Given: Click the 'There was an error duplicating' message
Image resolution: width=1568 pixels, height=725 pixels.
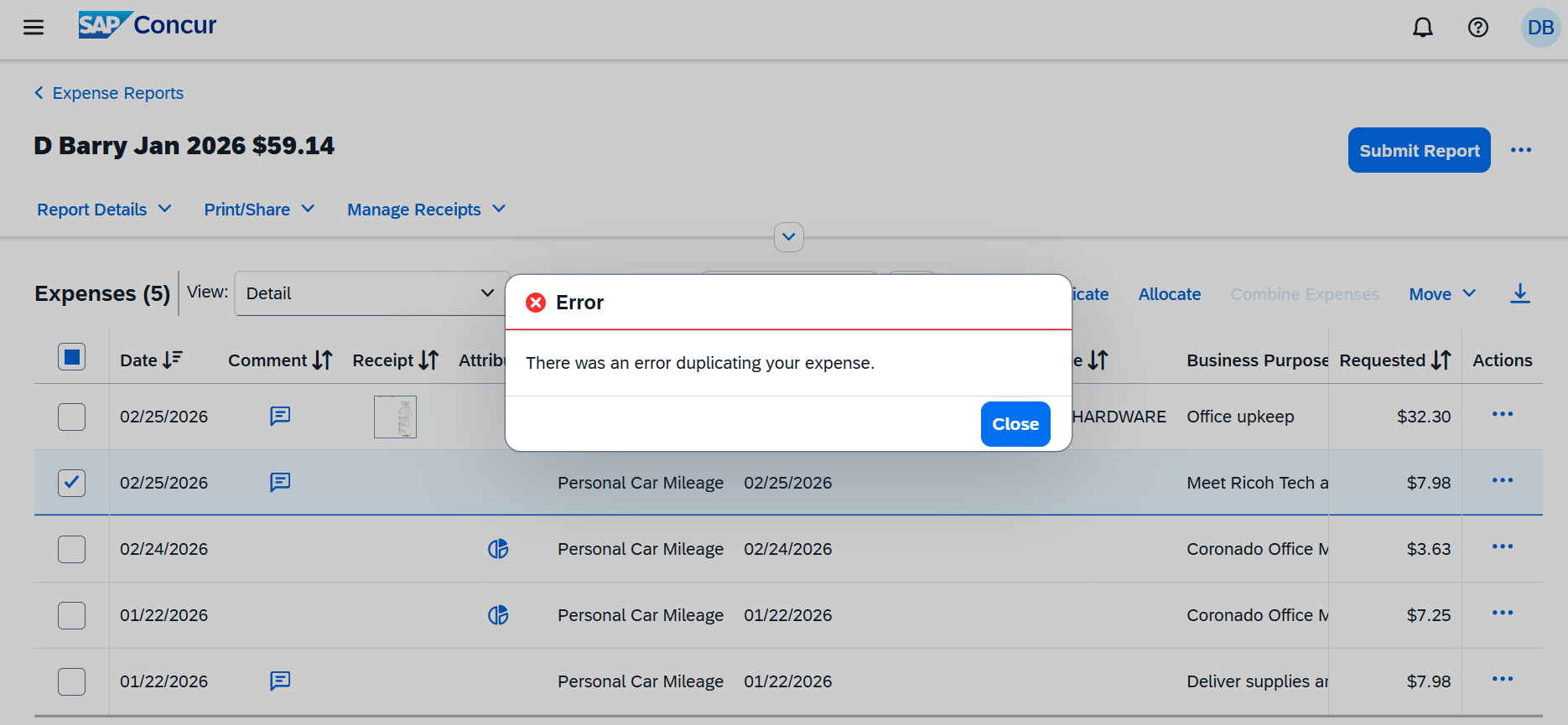Looking at the screenshot, I should coord(700,363).
